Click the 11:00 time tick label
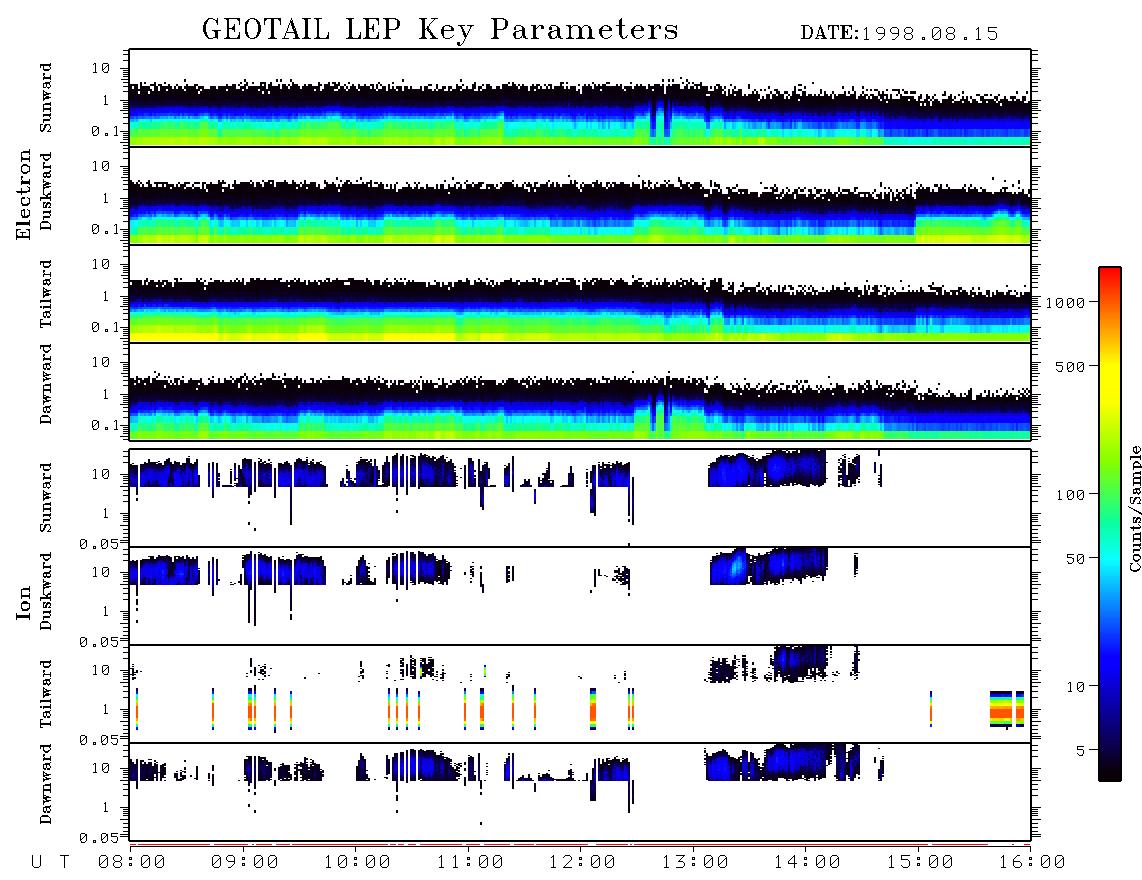1142x880 pixels. point(470,862)
